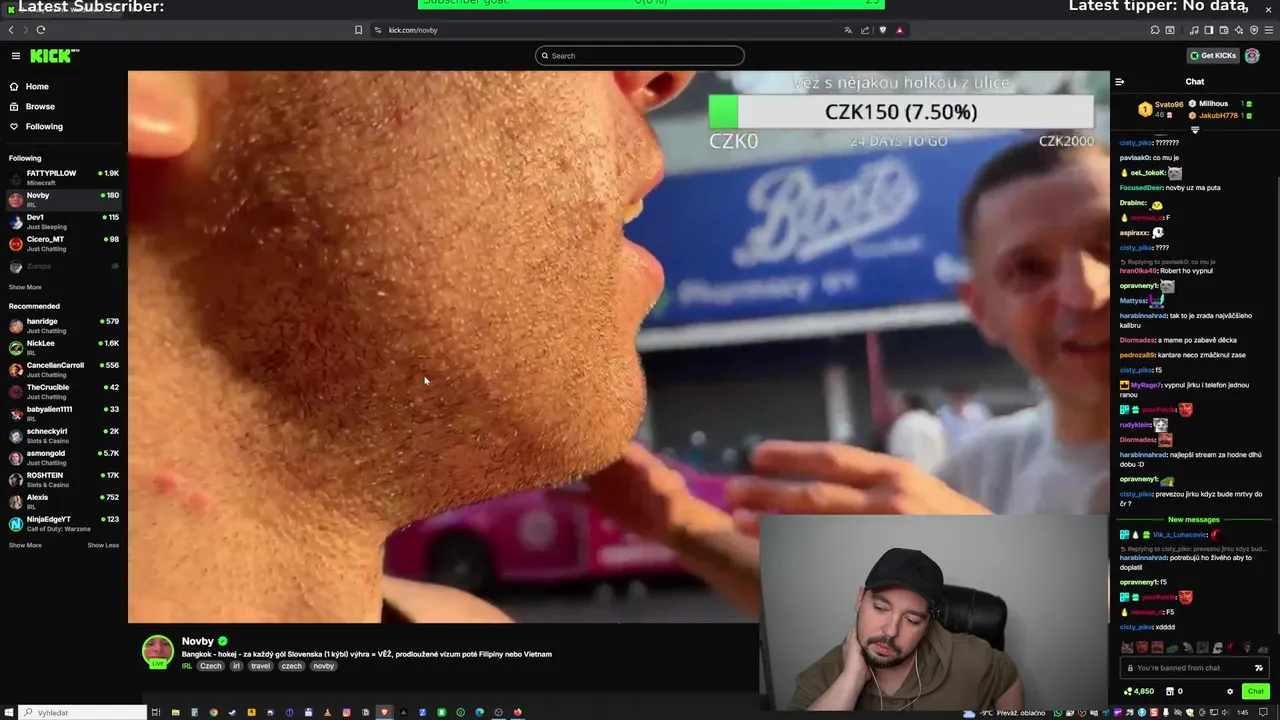Open top gifter Svato96 entry

[1160, 108]
